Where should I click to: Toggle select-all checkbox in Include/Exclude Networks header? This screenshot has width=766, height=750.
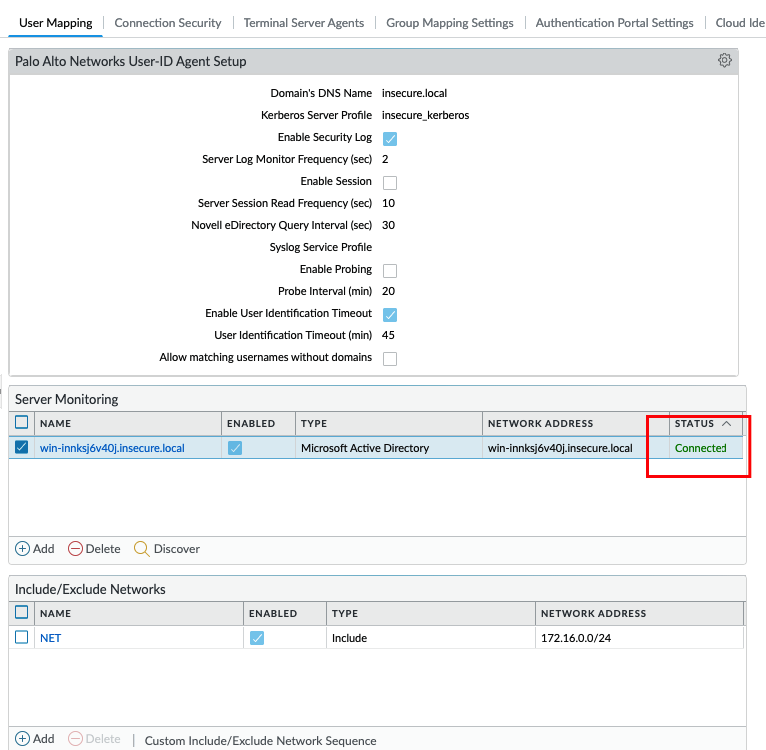(22, 613)
